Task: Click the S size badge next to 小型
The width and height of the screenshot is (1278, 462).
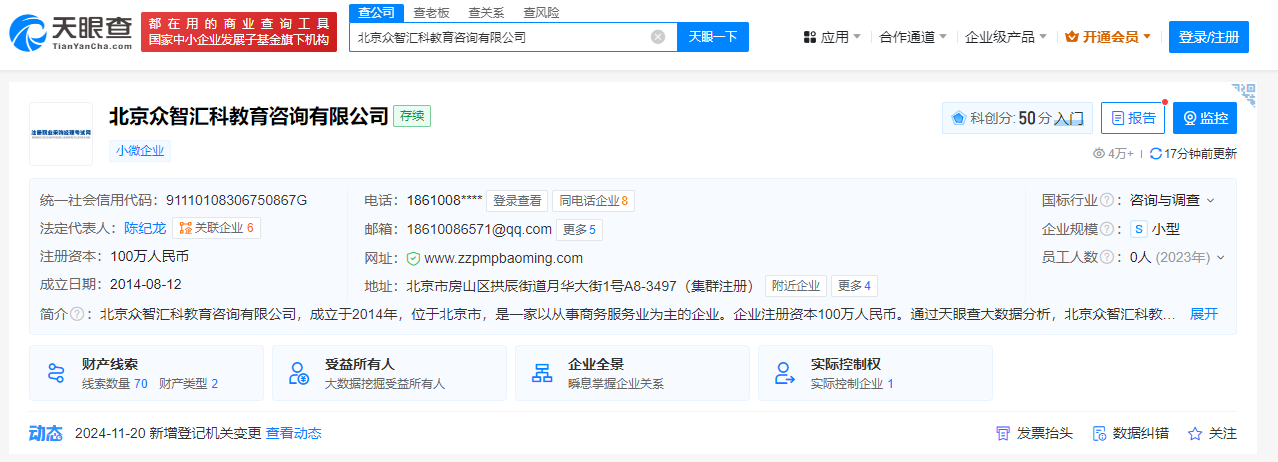Action: (x=1138, y=229)
